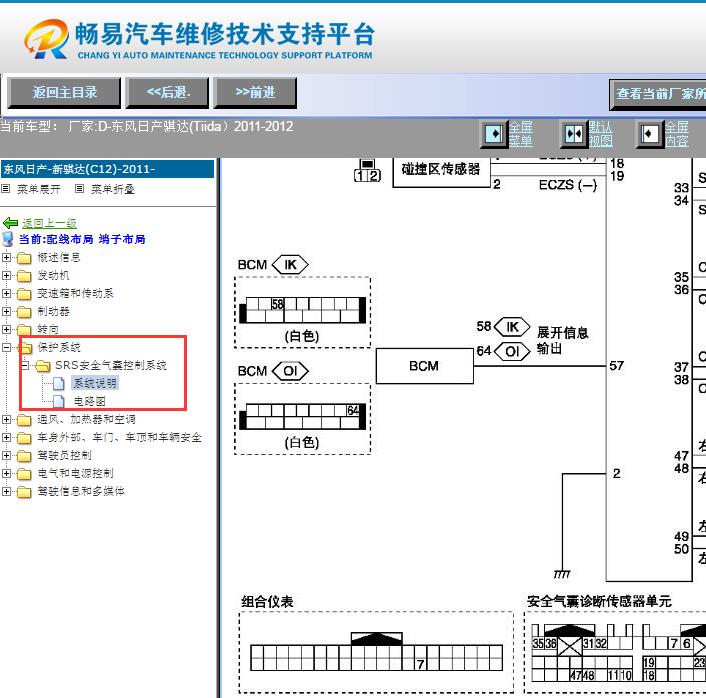
Task: Click the 车身外部、车门 folder icon
Action: pos(24,438)
